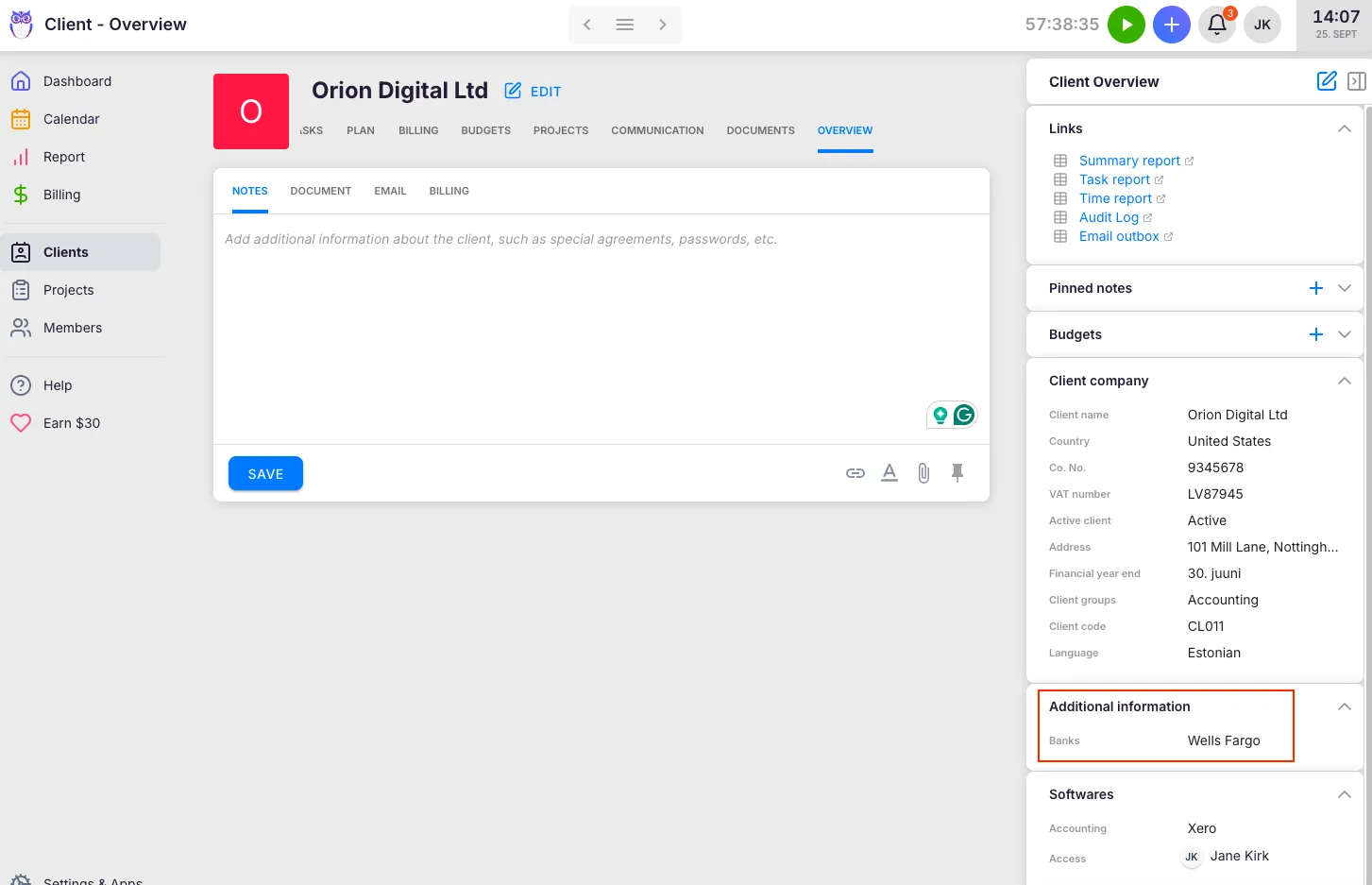Open Billing from the sidebar

61,195
